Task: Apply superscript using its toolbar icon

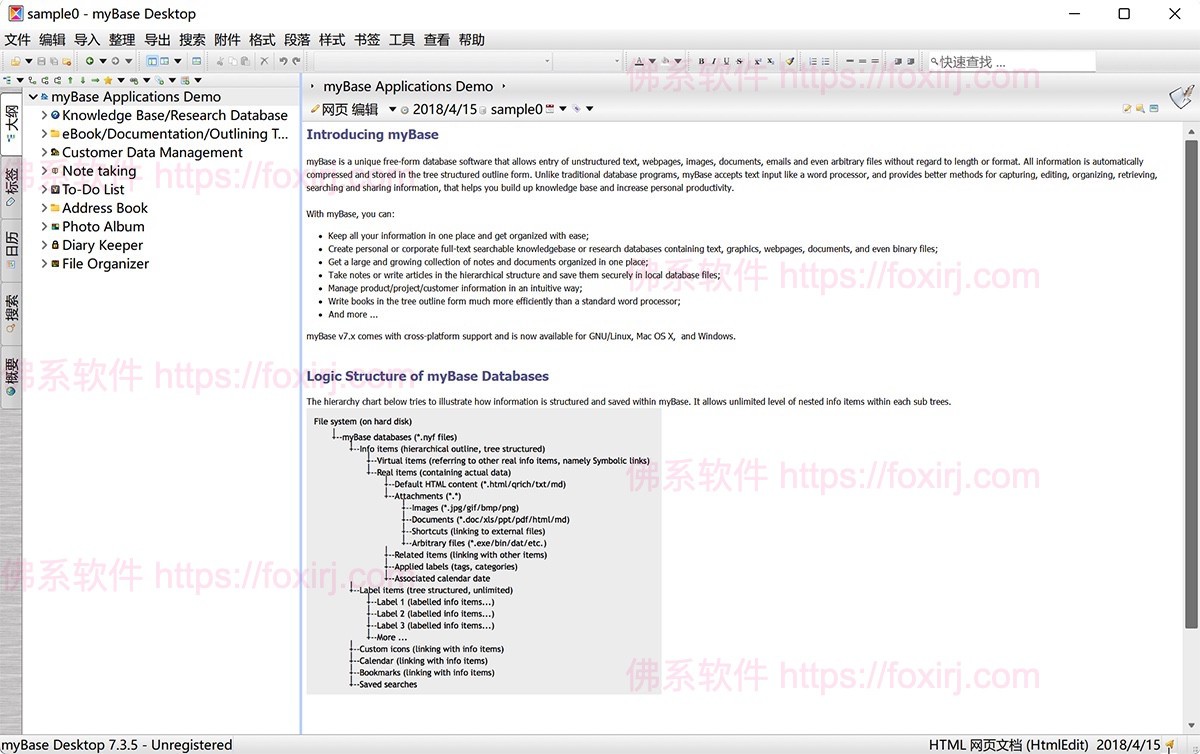Action: [x=757, y=60]
